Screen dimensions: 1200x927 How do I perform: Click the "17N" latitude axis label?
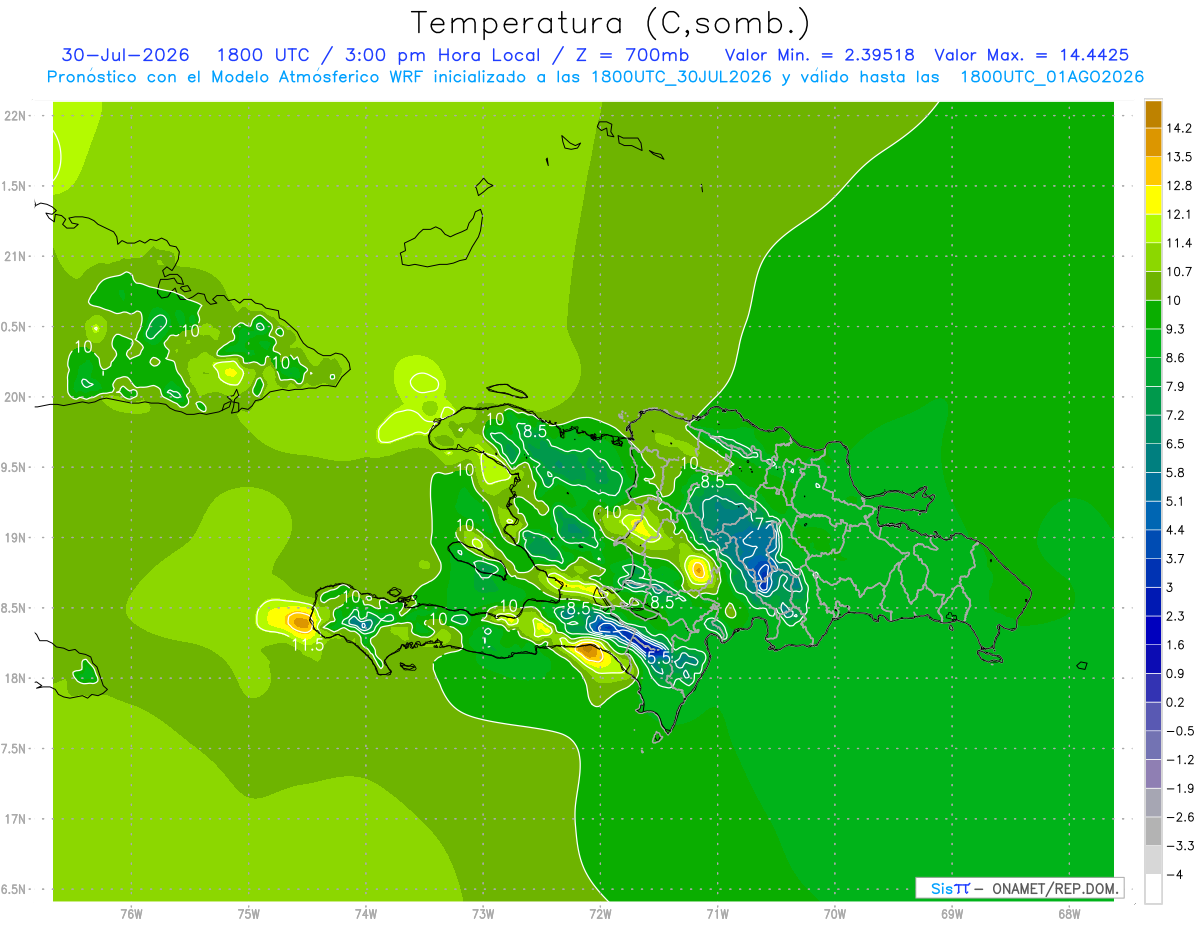tap(17, 819)
